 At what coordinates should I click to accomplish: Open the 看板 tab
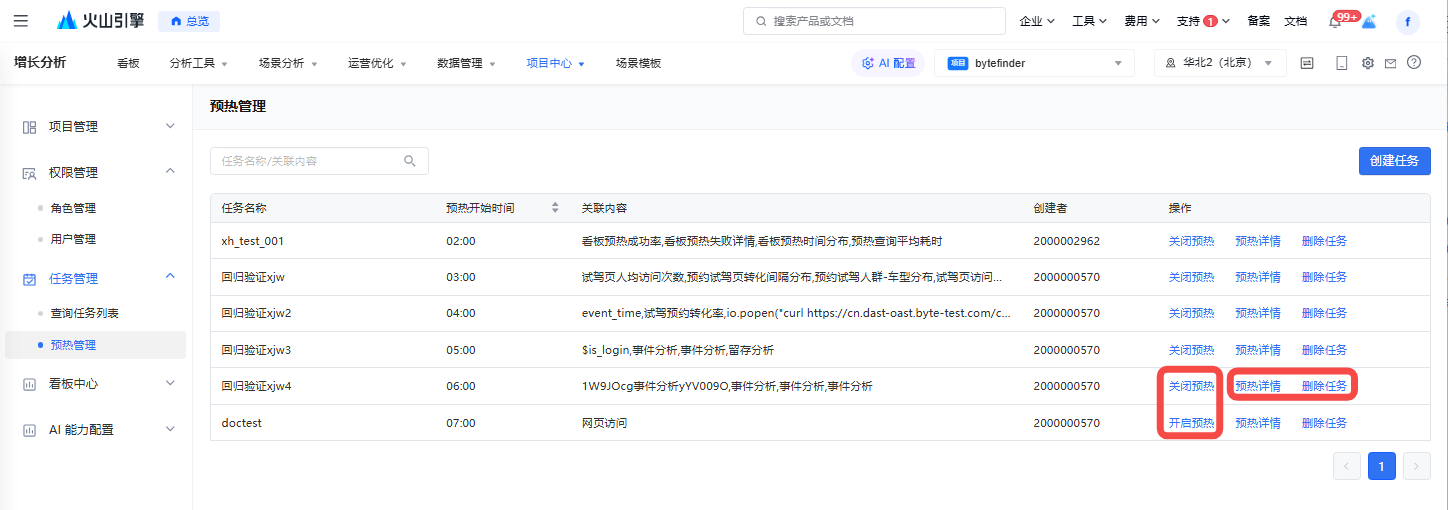128,63
